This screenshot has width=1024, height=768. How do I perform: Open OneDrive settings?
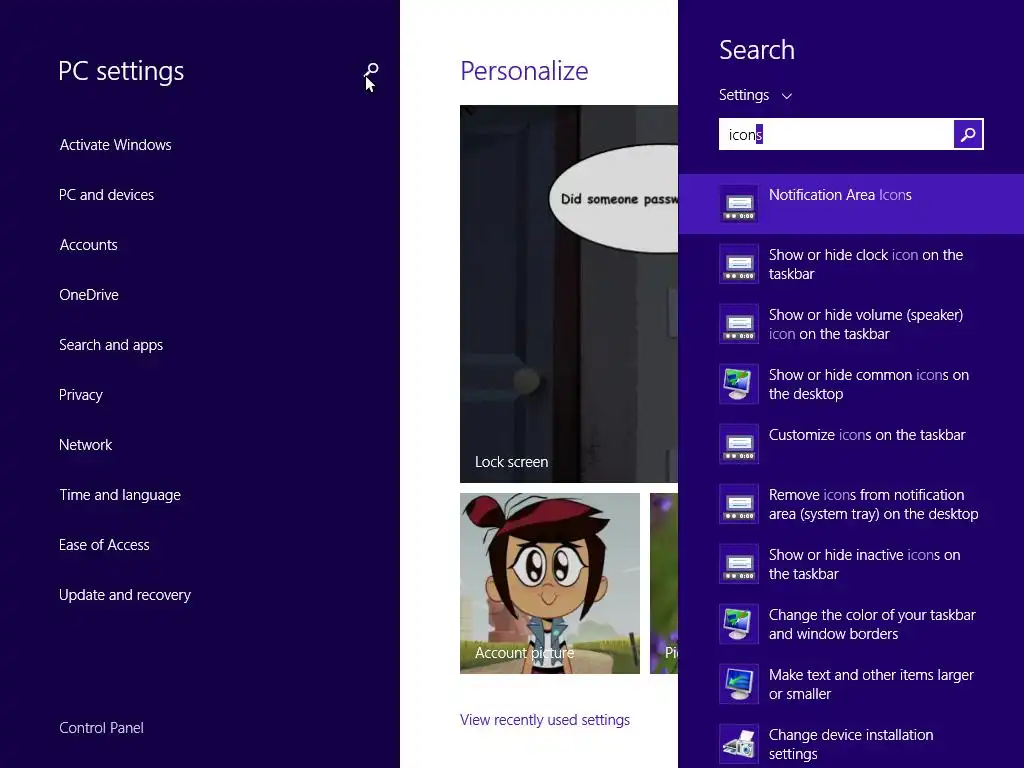point(89,295)
